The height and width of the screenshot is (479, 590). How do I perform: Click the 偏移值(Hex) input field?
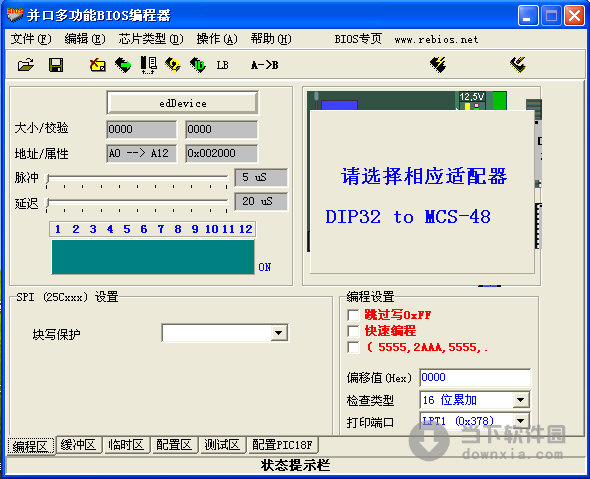point(475,377)
